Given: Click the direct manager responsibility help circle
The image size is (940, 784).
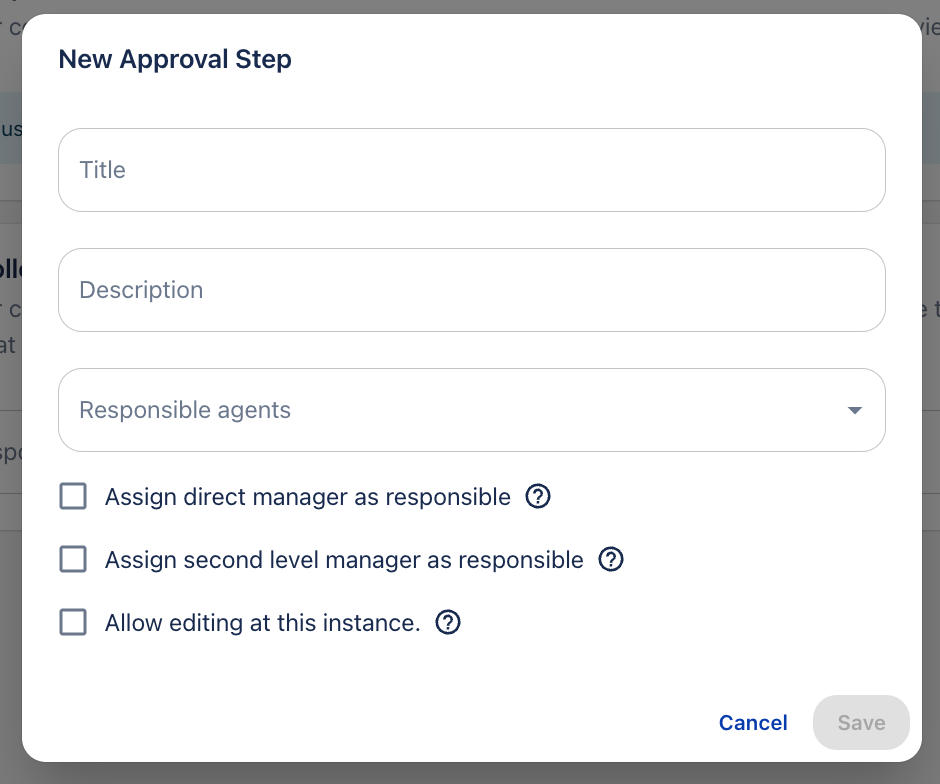Looking at the screenshot, I should tap(538, 496).
